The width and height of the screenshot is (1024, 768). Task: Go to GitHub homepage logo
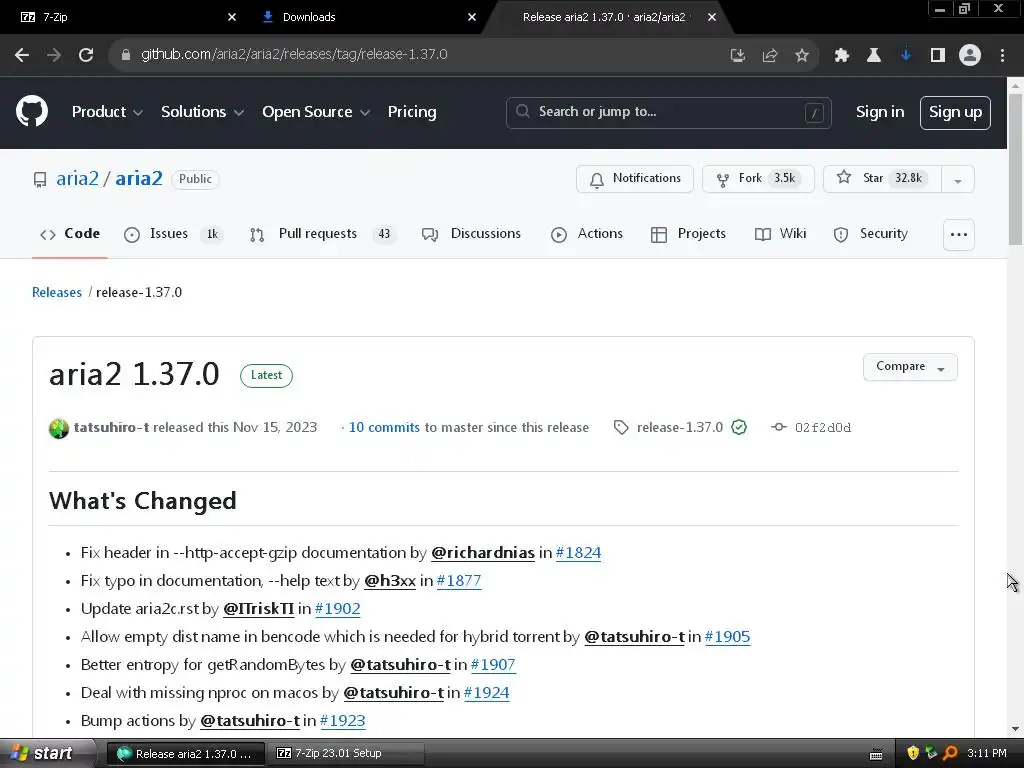pos(32,112)
